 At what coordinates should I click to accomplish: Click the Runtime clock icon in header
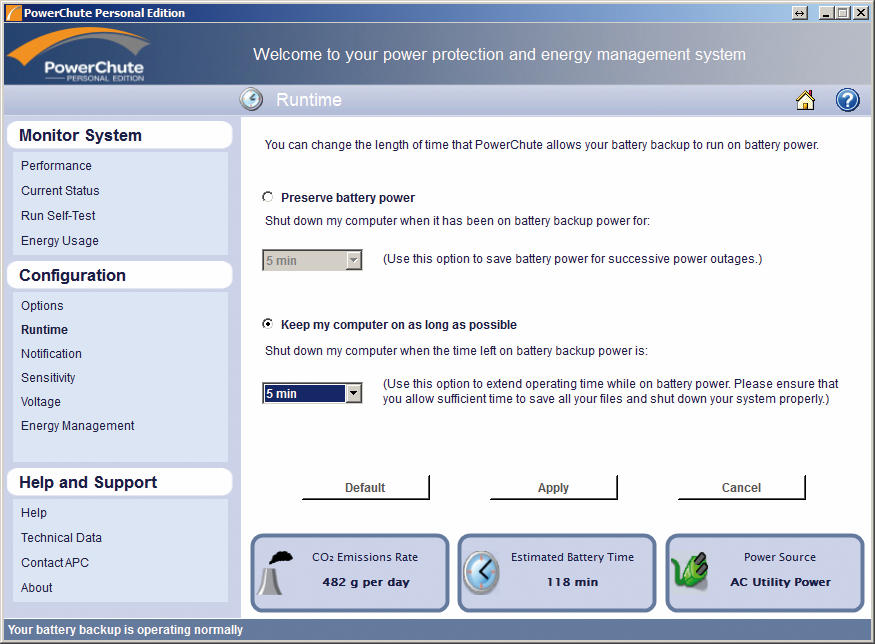point(251,100)
